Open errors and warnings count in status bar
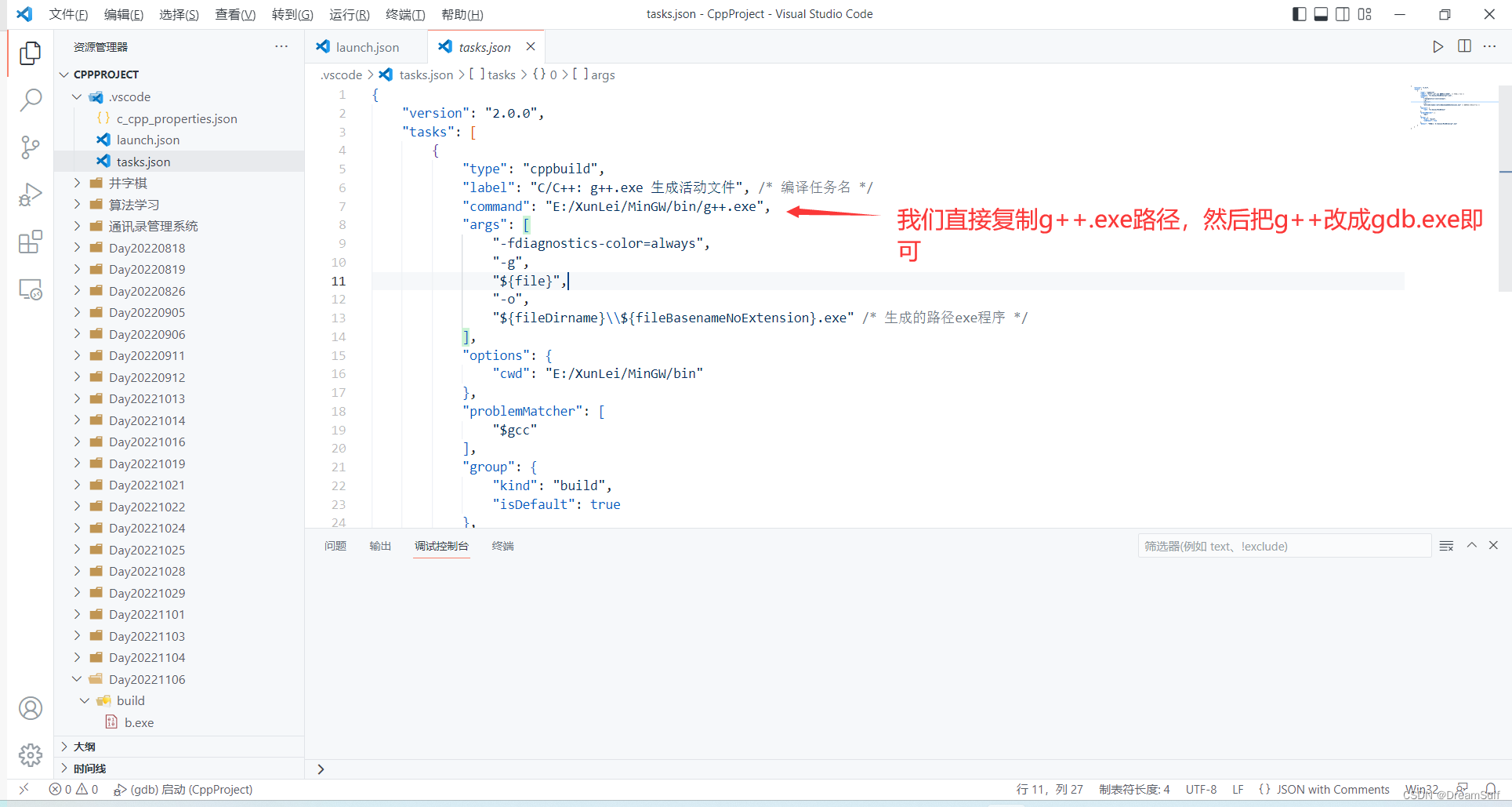The width and height of the screenshot is (1512, 807). 73,789
